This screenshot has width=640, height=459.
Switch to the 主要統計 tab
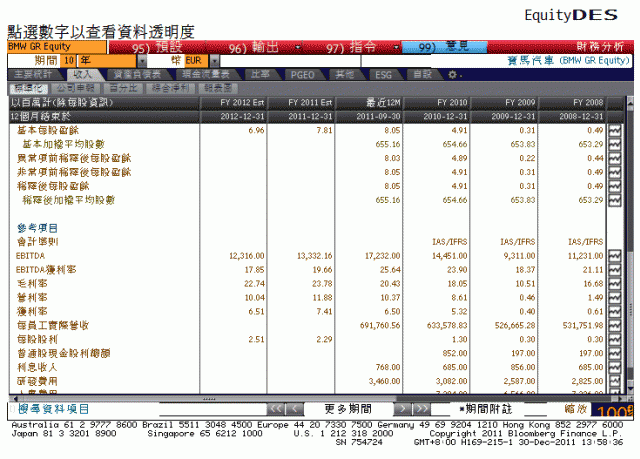34,74
